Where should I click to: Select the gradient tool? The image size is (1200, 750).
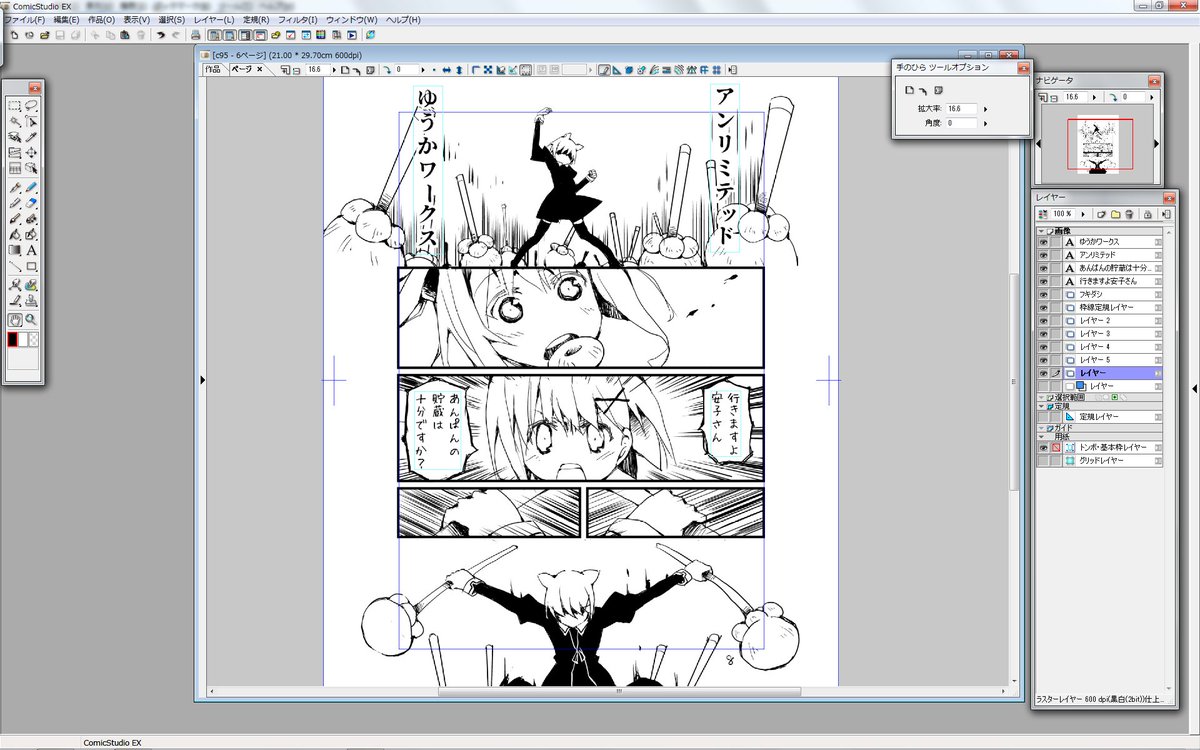click(15, 251)
